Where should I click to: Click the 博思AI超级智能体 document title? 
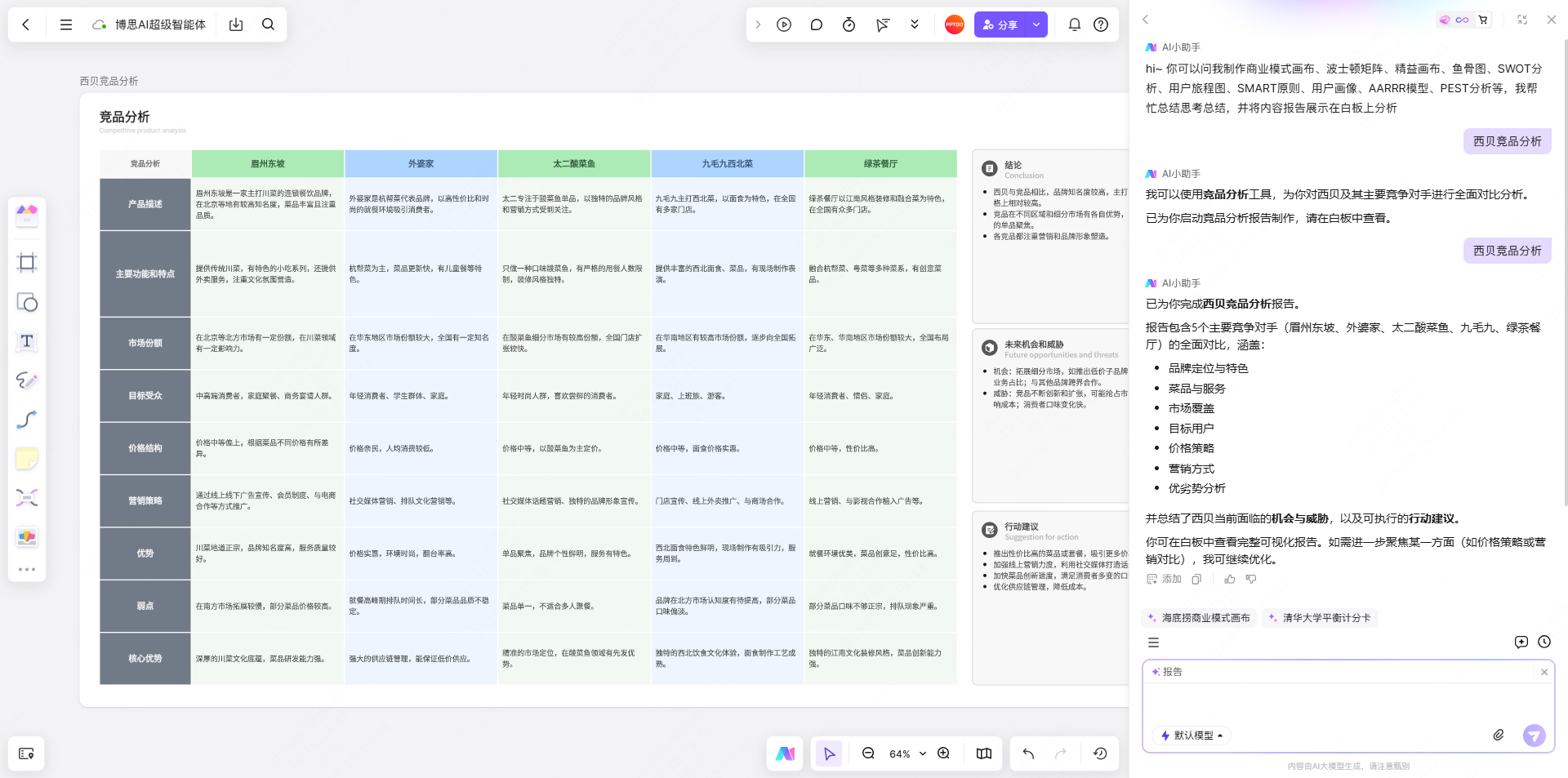click(160, 24)
